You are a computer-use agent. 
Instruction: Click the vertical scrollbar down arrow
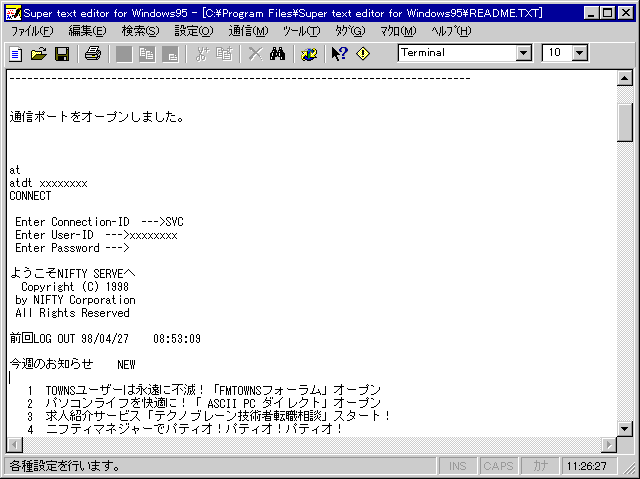pyautogui.click(x=624, y=428)
